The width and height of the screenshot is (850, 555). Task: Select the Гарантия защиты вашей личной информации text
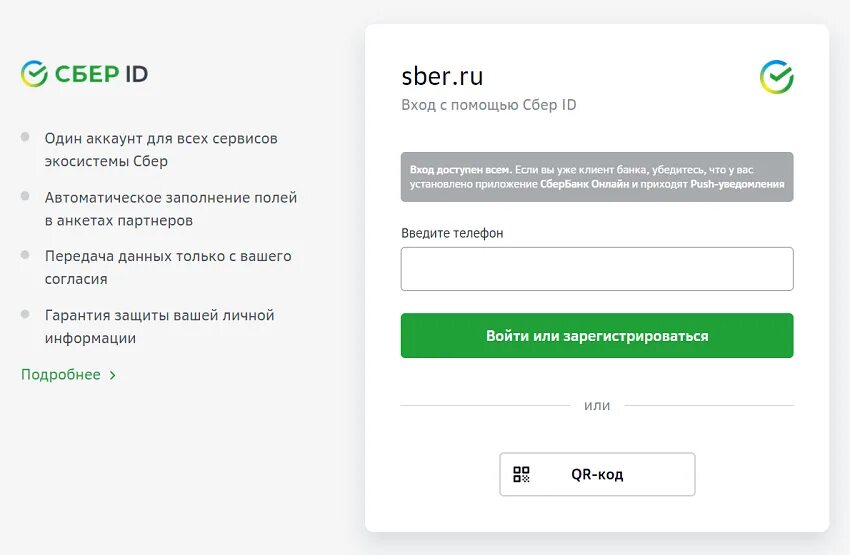pos(159,326)
